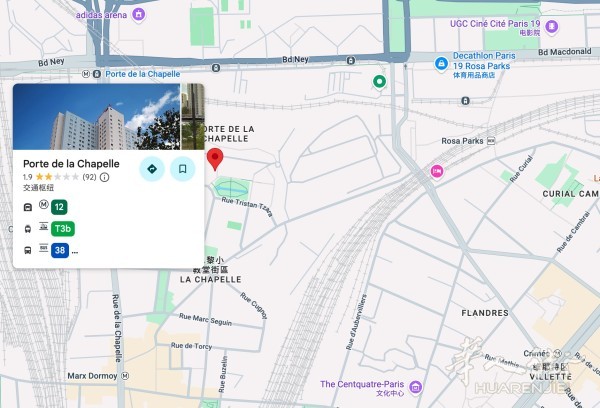Click the metro line 12 badge

(x=59, y=207)
